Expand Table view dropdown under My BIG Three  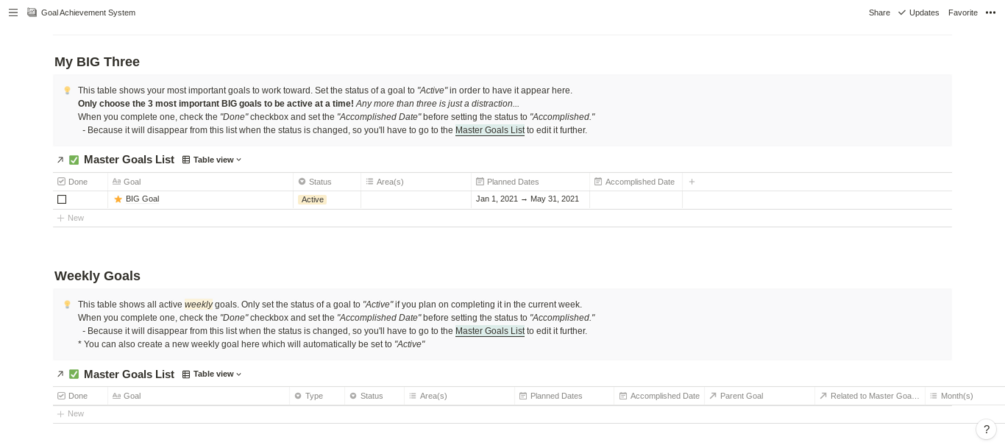pos(212,160)
